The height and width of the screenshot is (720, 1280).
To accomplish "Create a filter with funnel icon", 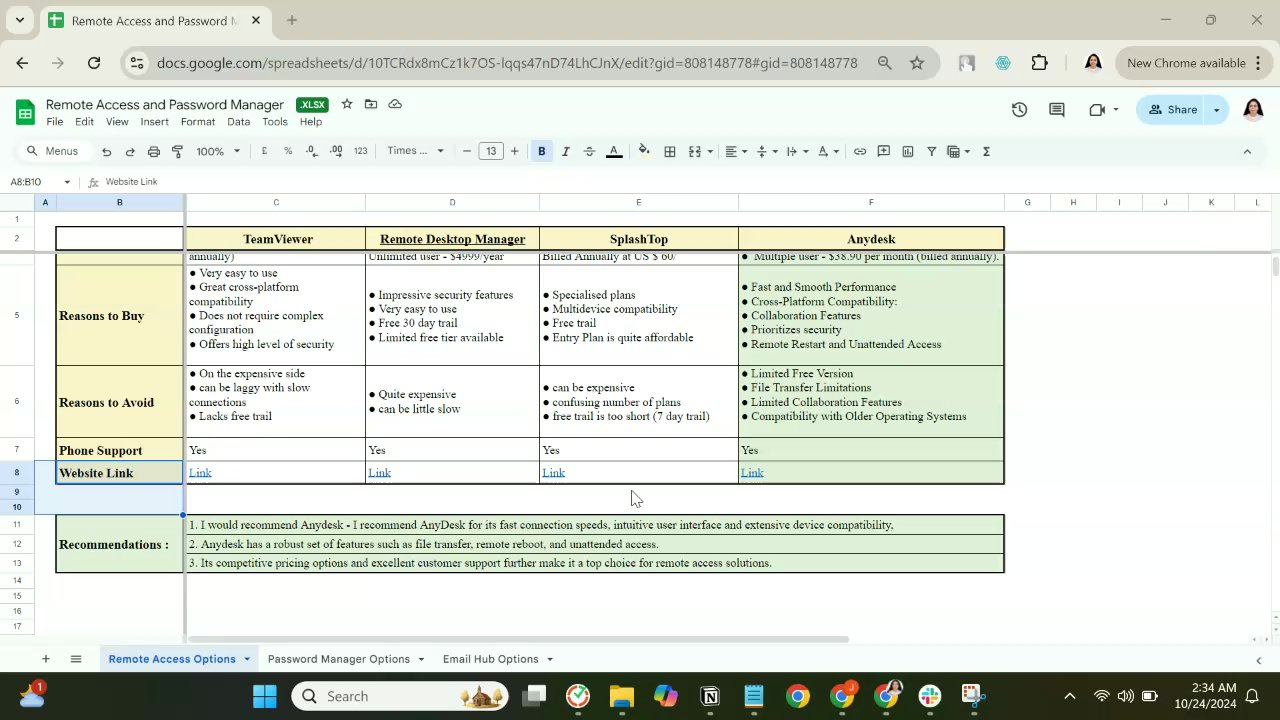I will (x=932, y=152).
